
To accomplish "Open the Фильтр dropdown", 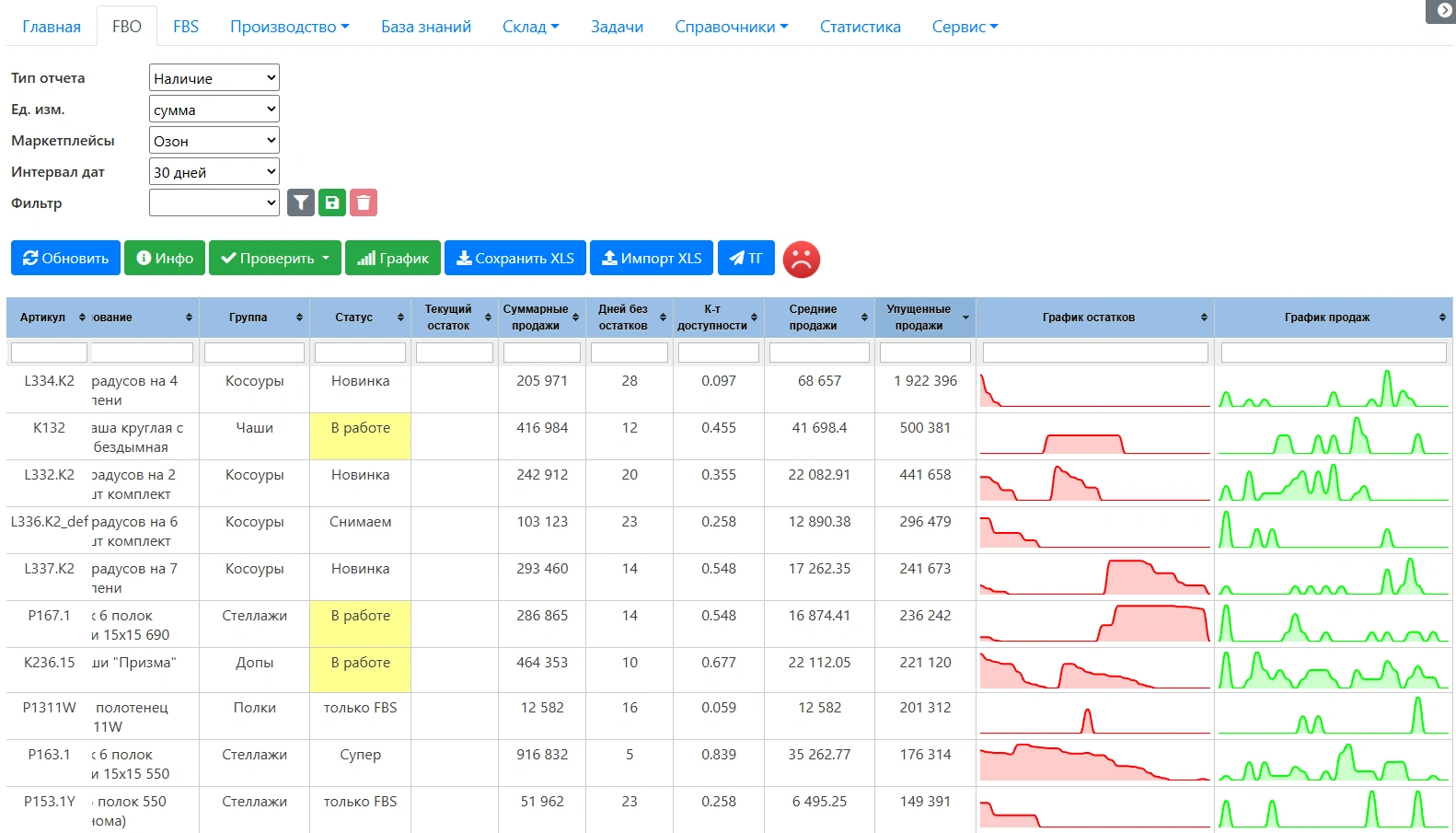I will 214,203.
